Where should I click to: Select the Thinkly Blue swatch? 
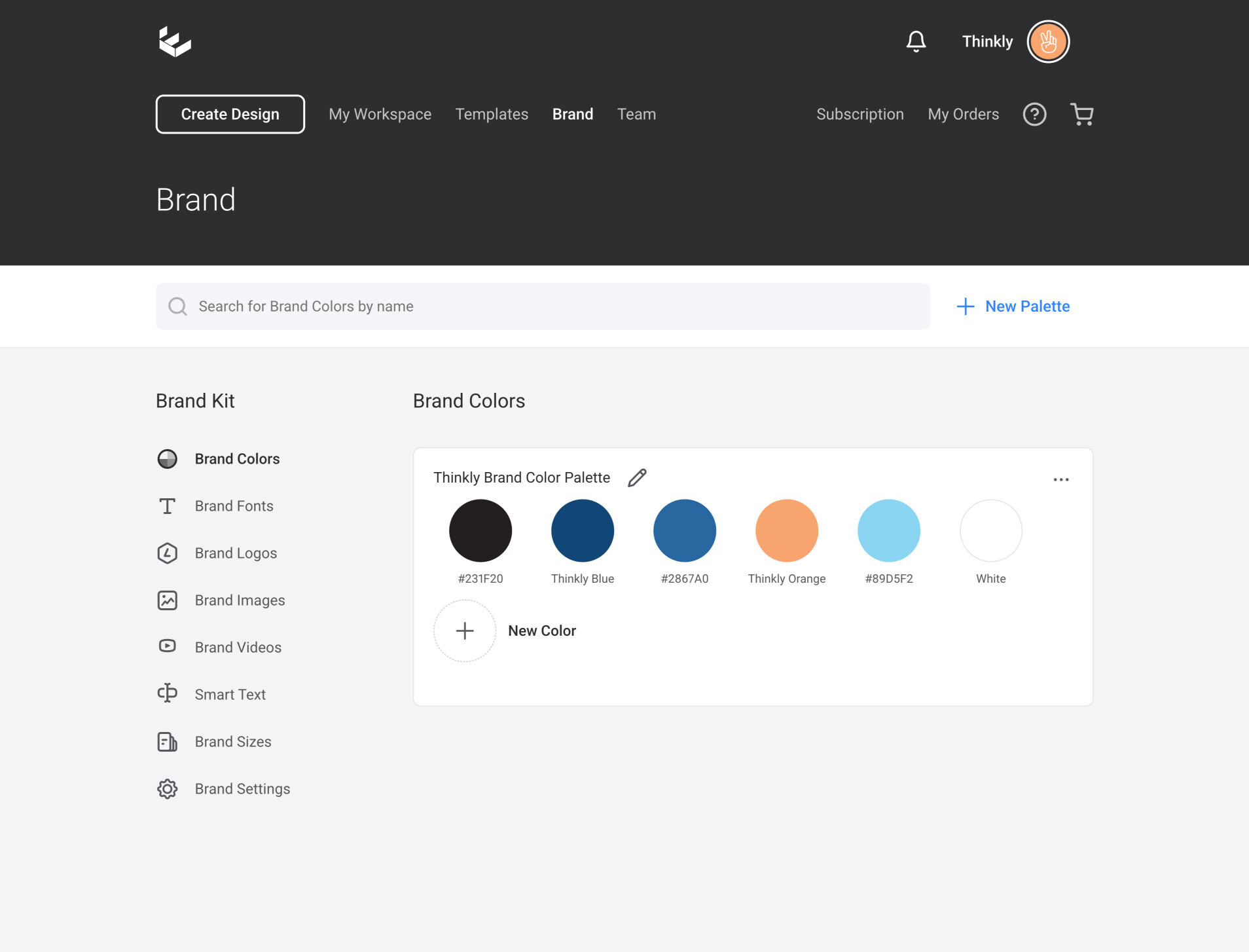[583, 531]
